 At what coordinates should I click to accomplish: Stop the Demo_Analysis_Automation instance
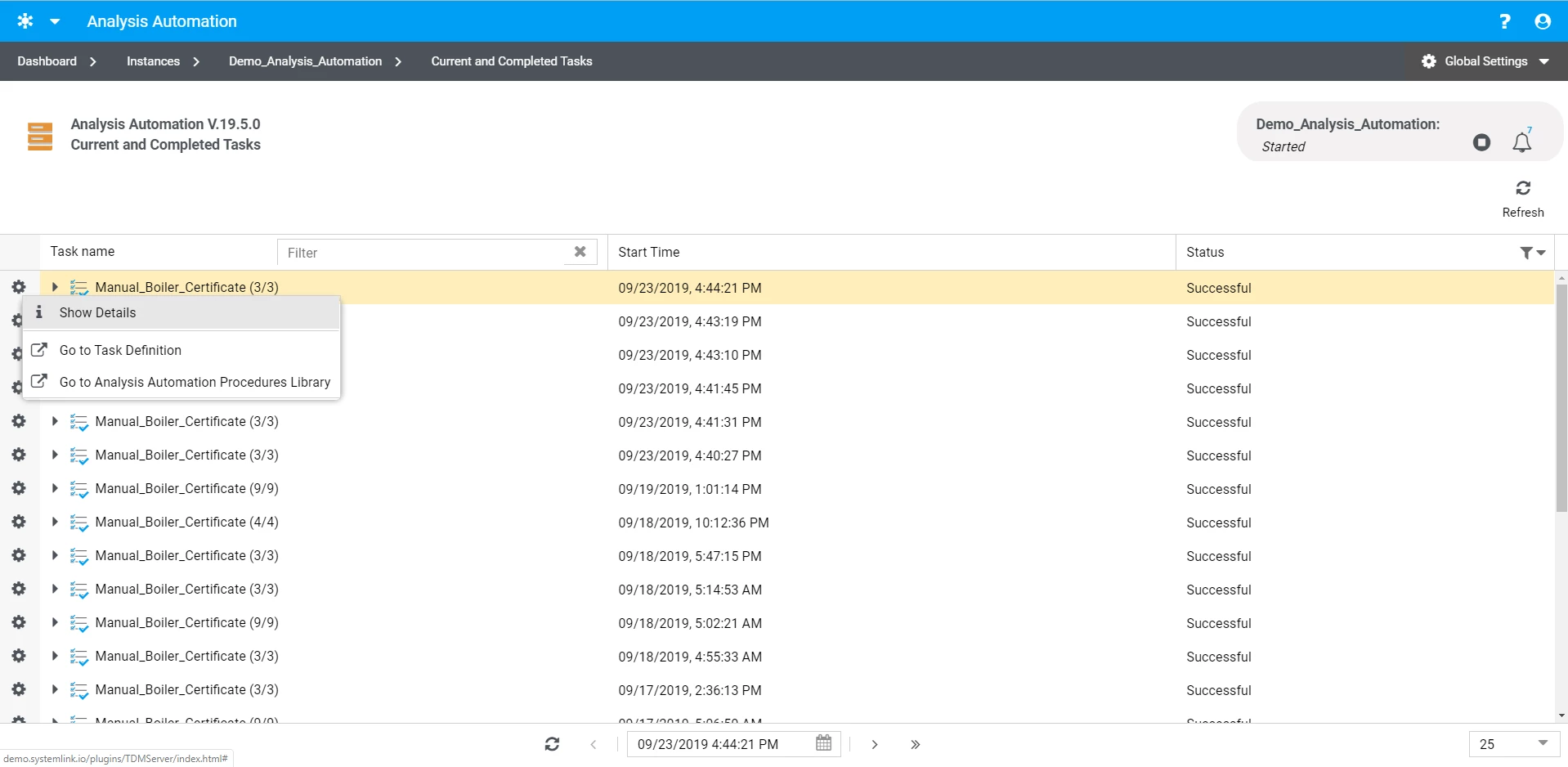1481,142
